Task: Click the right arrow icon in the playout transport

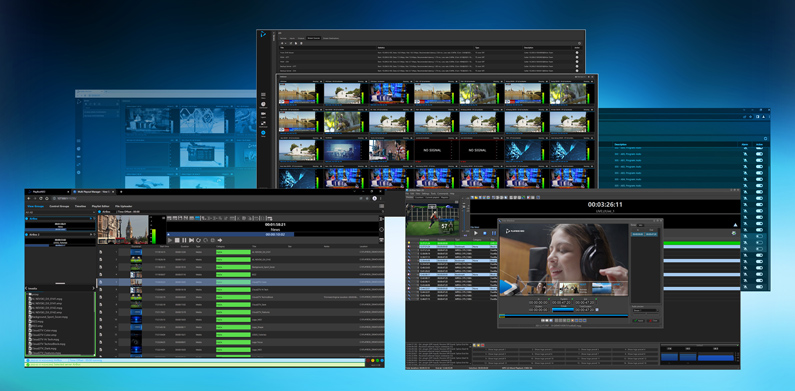Action: [x=220, y=240]
